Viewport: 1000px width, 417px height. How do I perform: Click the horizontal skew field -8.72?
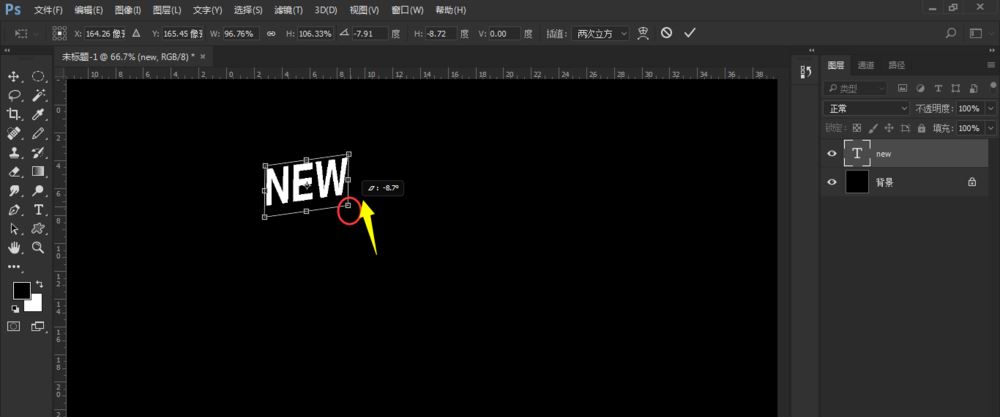(x=441, y=33)
